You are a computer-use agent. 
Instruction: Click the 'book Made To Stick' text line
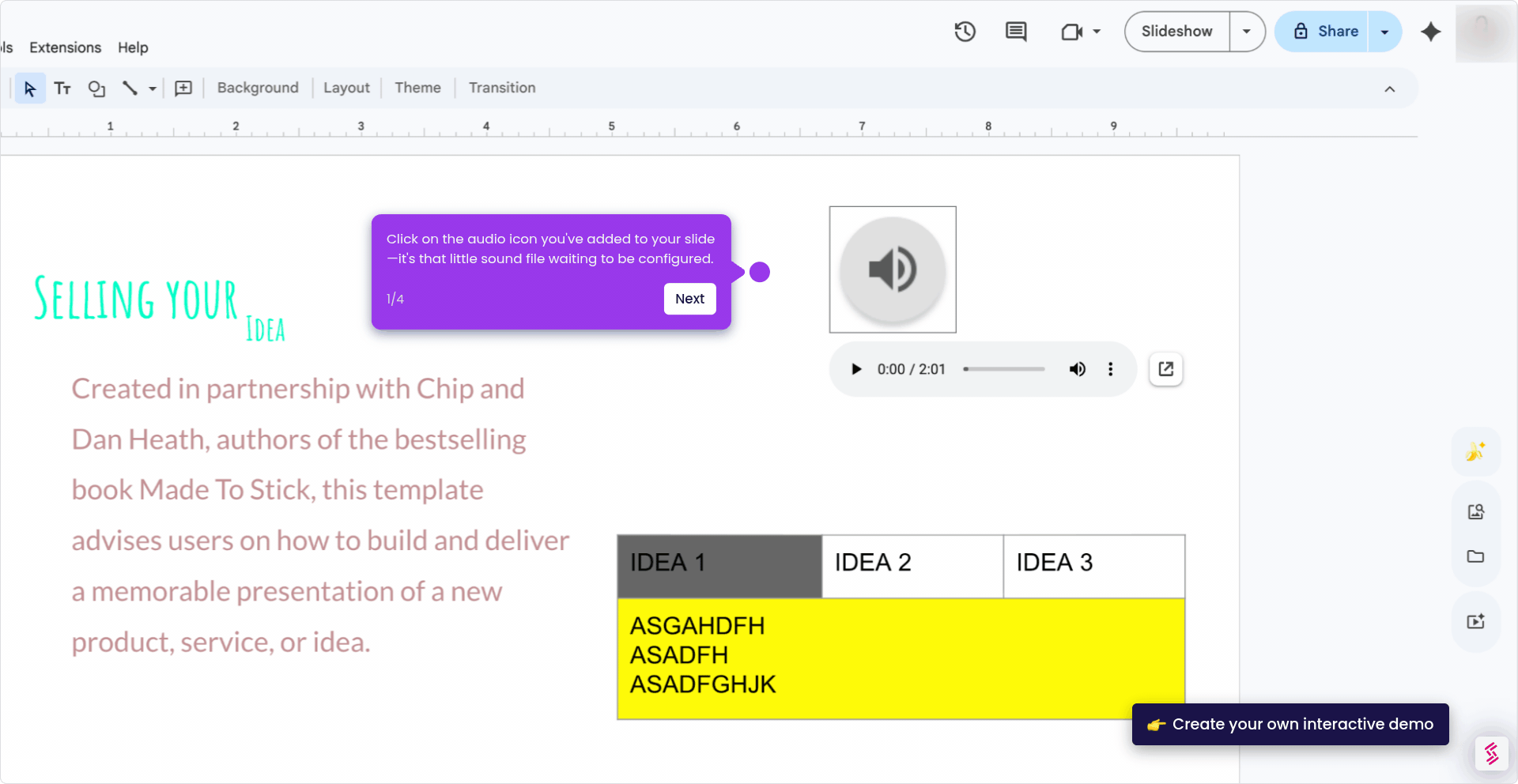(x=278, y=490)
